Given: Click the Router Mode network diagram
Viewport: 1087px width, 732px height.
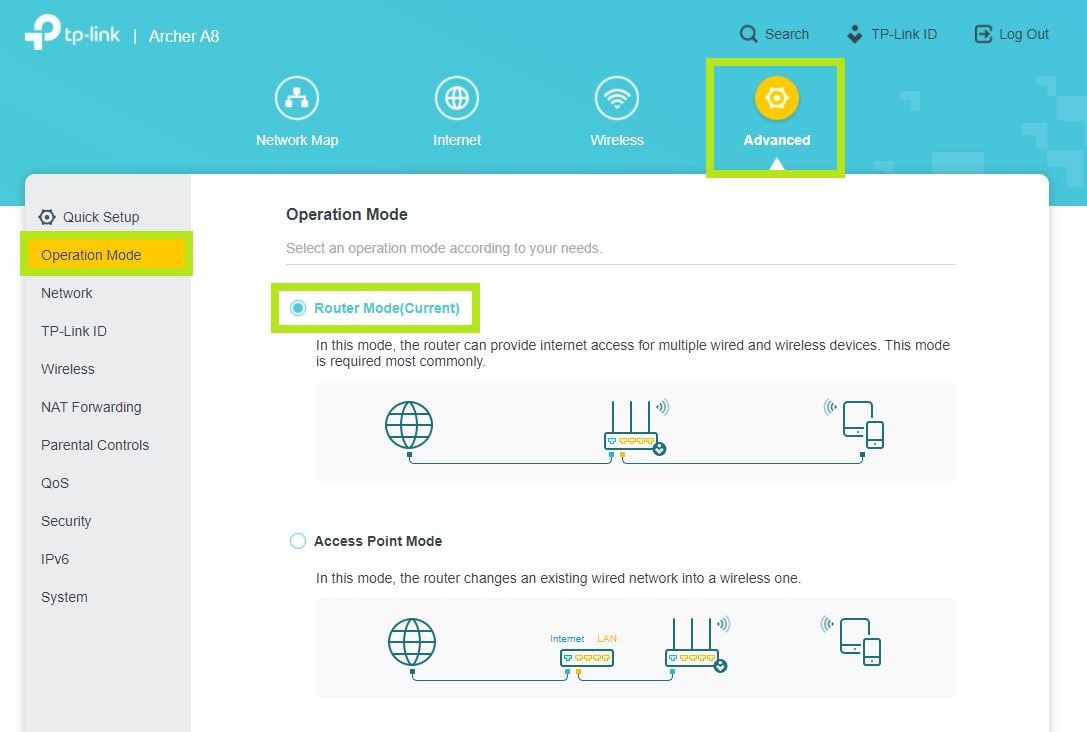Looking at the screenshot, I should pyautogui.click(x=635, y=430).
